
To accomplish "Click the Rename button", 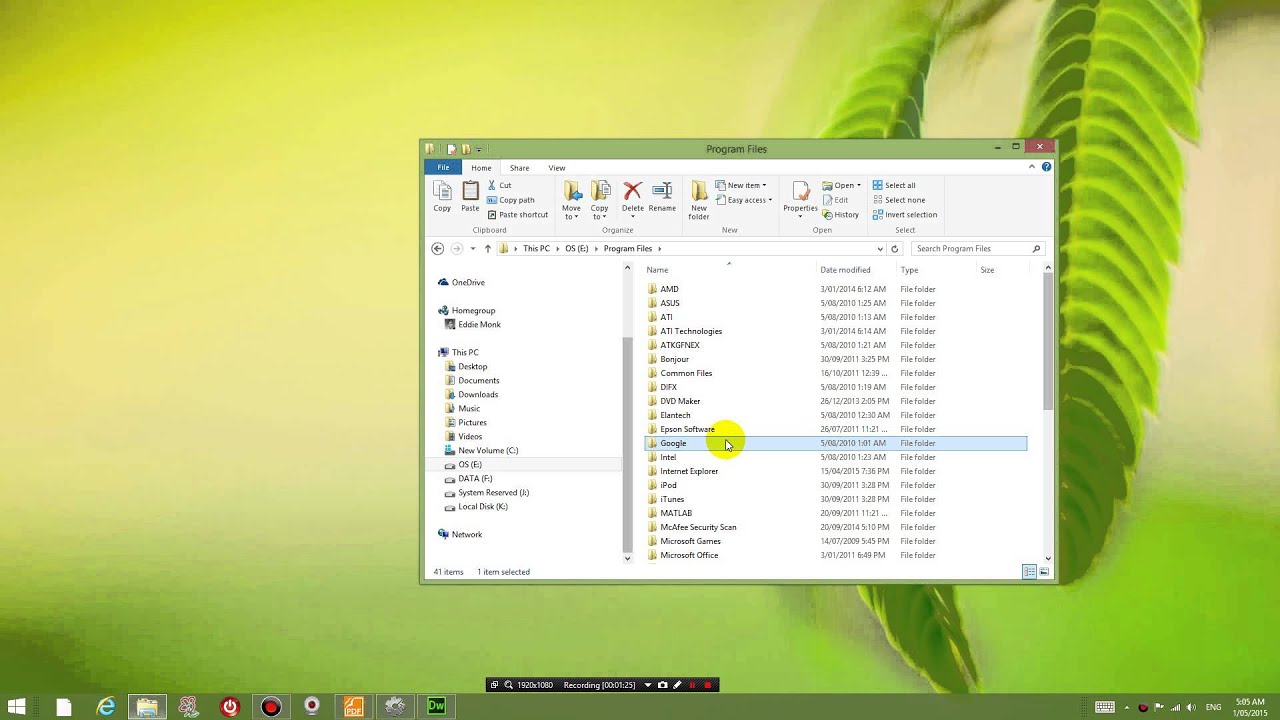I will tap(662, 197).
